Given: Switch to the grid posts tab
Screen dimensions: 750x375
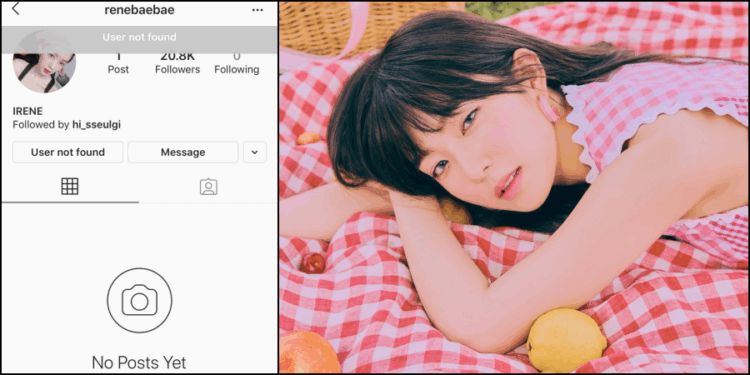Looking at the screenshot, I should click(70, 186).
